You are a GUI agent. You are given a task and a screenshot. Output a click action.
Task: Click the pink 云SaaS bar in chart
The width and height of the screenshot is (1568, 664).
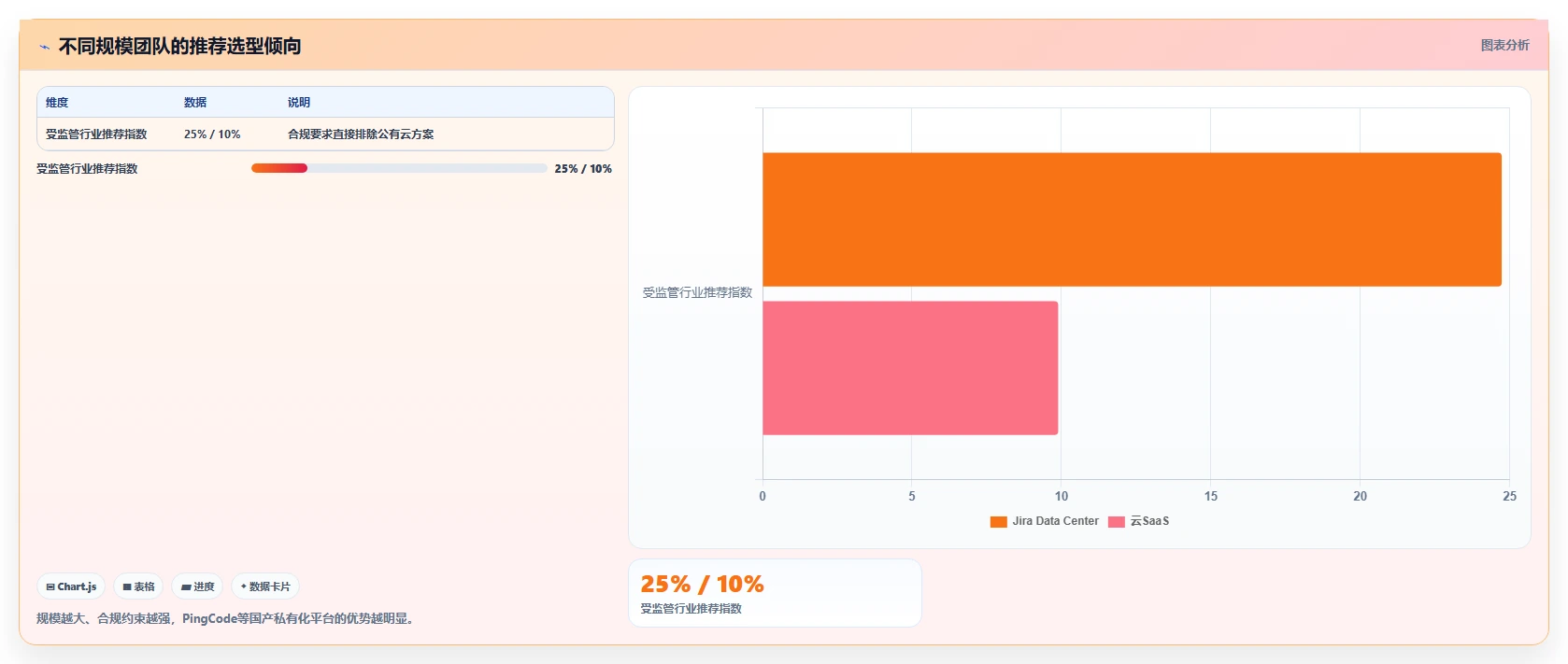pos(910,368)
